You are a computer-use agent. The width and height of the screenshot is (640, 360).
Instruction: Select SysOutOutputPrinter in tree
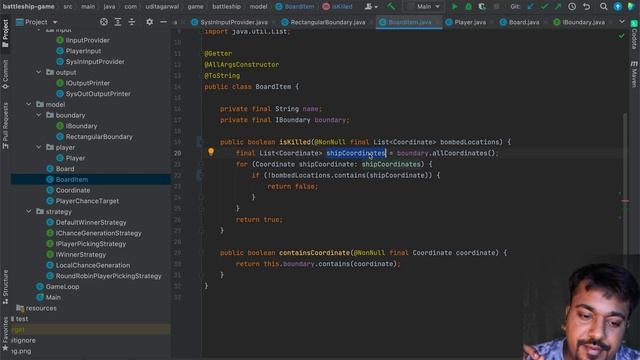98,93
